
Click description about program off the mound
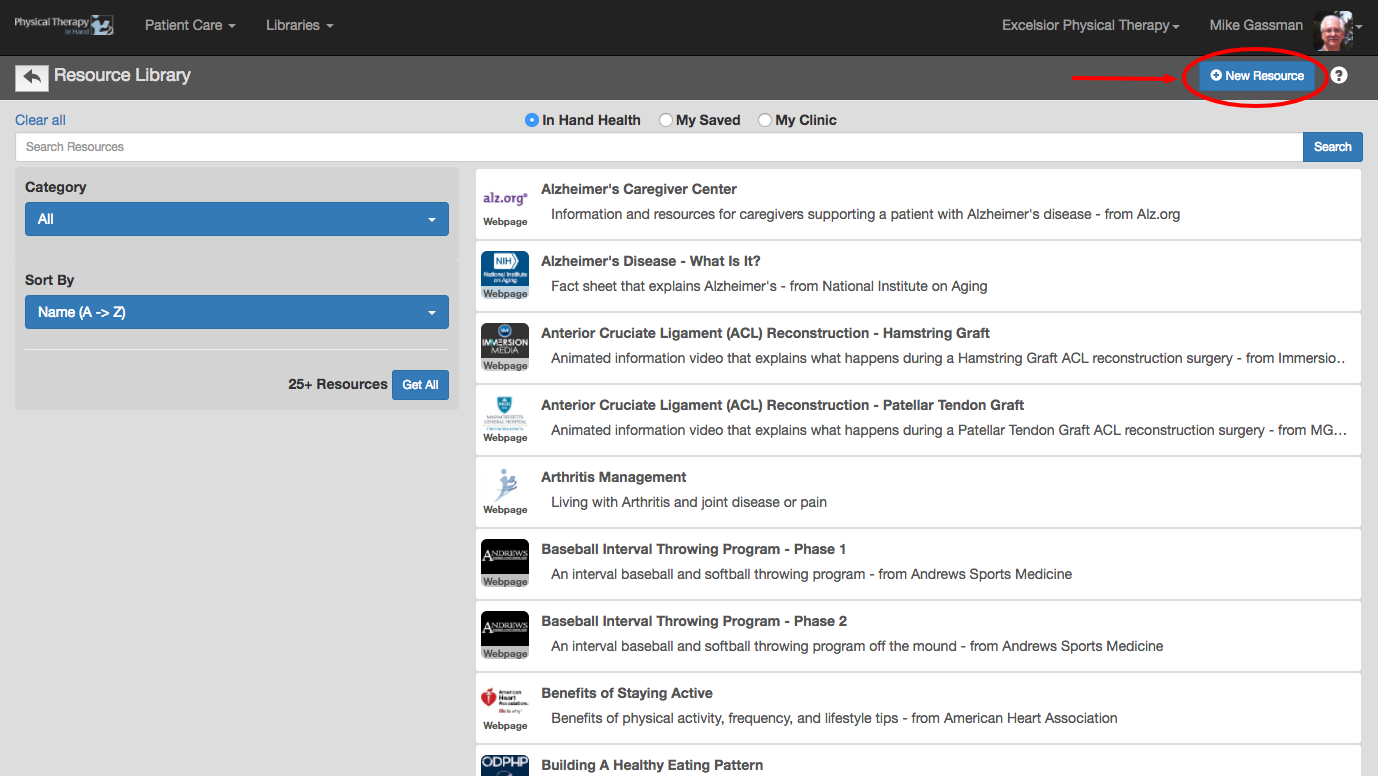(857, 646)
